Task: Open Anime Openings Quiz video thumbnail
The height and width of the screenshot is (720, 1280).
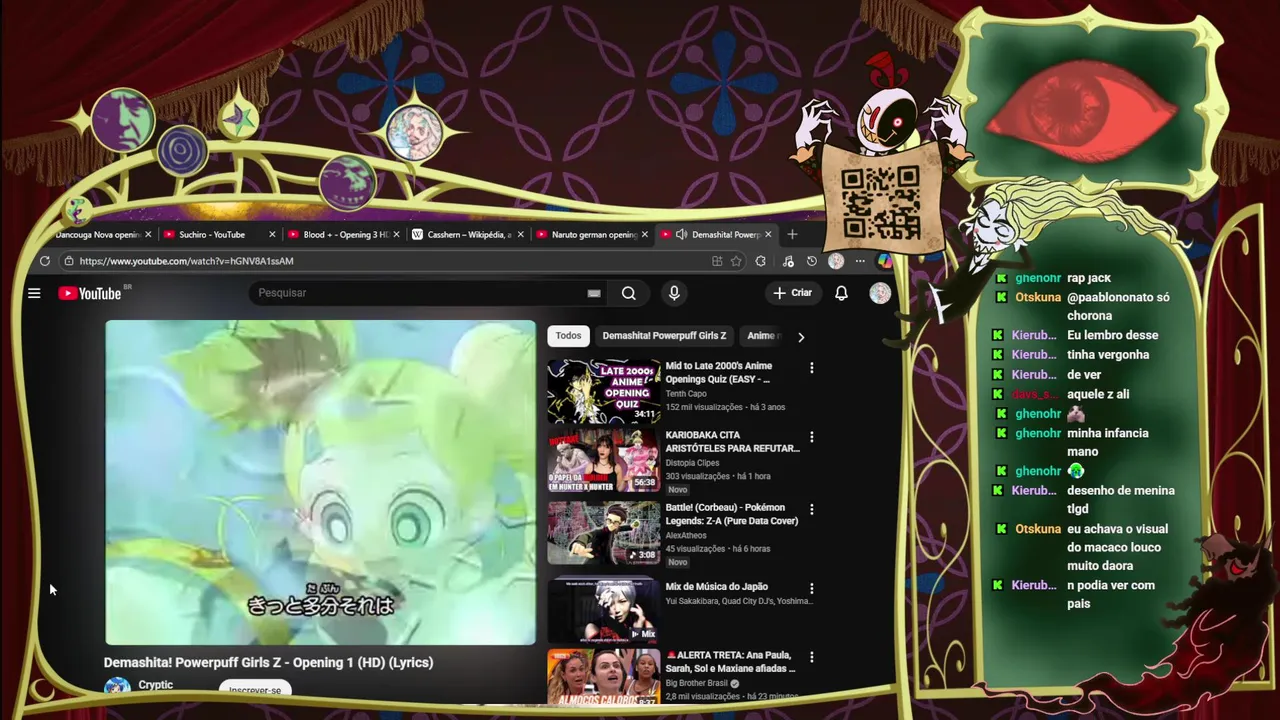Action: click(603, 391)
